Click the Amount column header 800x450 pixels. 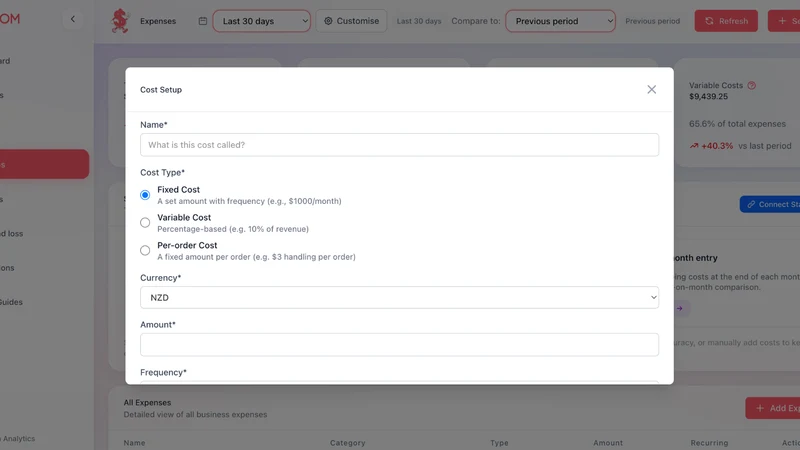(608, 443)
